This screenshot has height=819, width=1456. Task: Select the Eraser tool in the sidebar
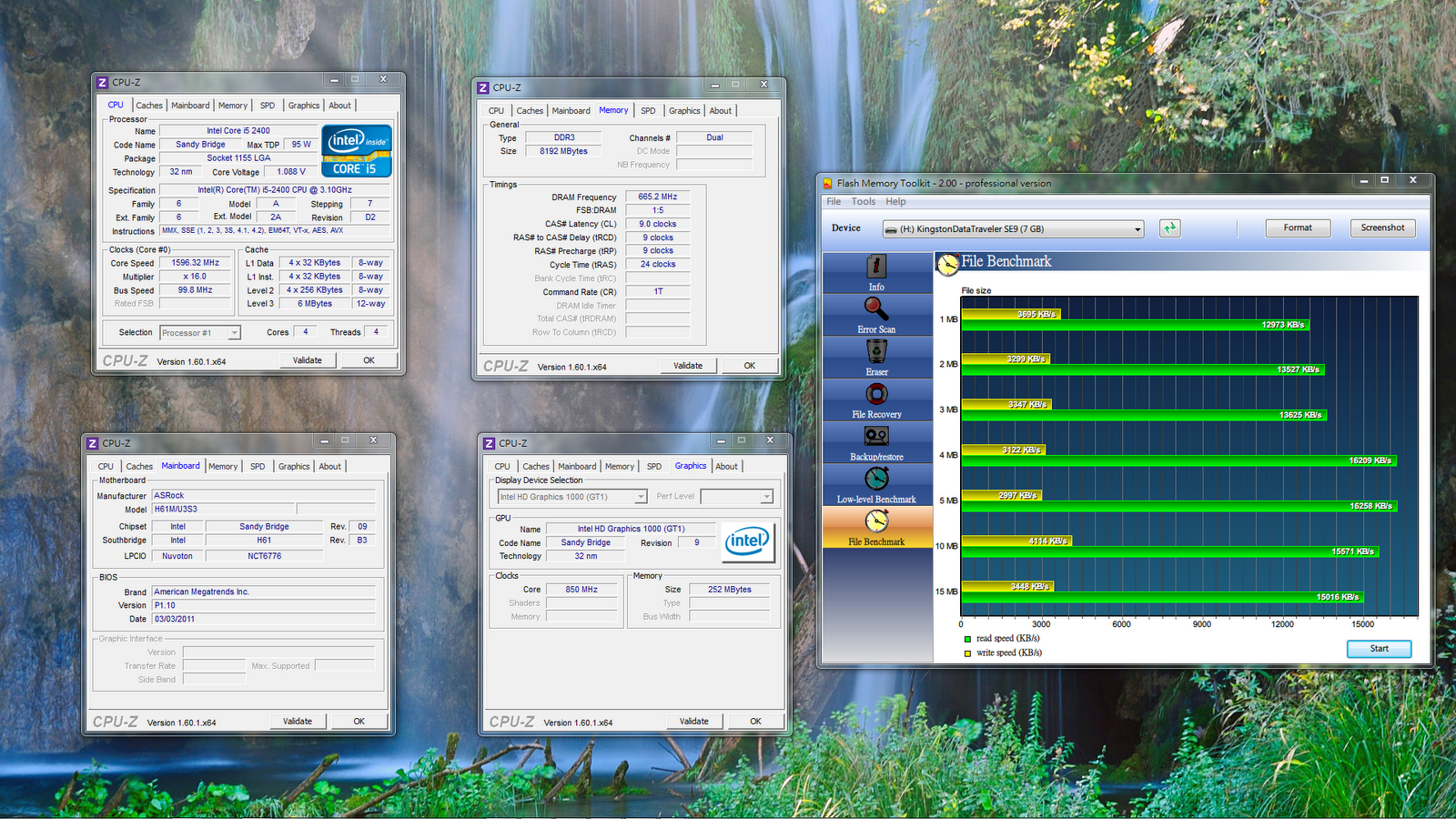pyautogui.click(x=876, y=358)
